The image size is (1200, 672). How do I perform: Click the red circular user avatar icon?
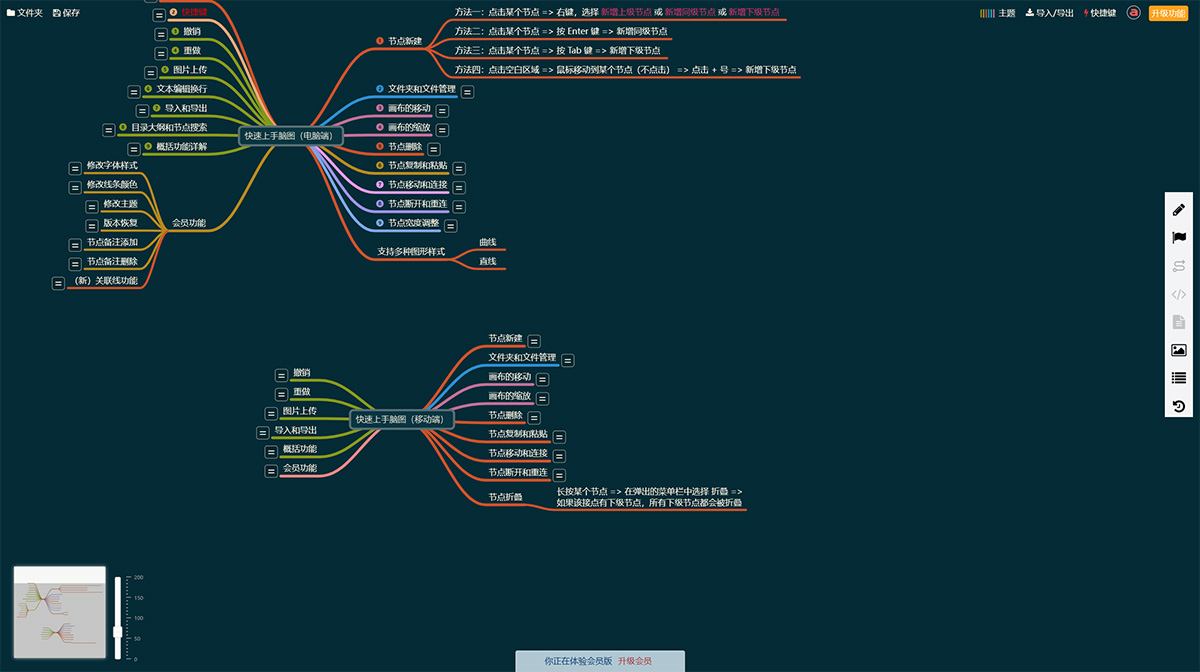(x=1133, y=13)
